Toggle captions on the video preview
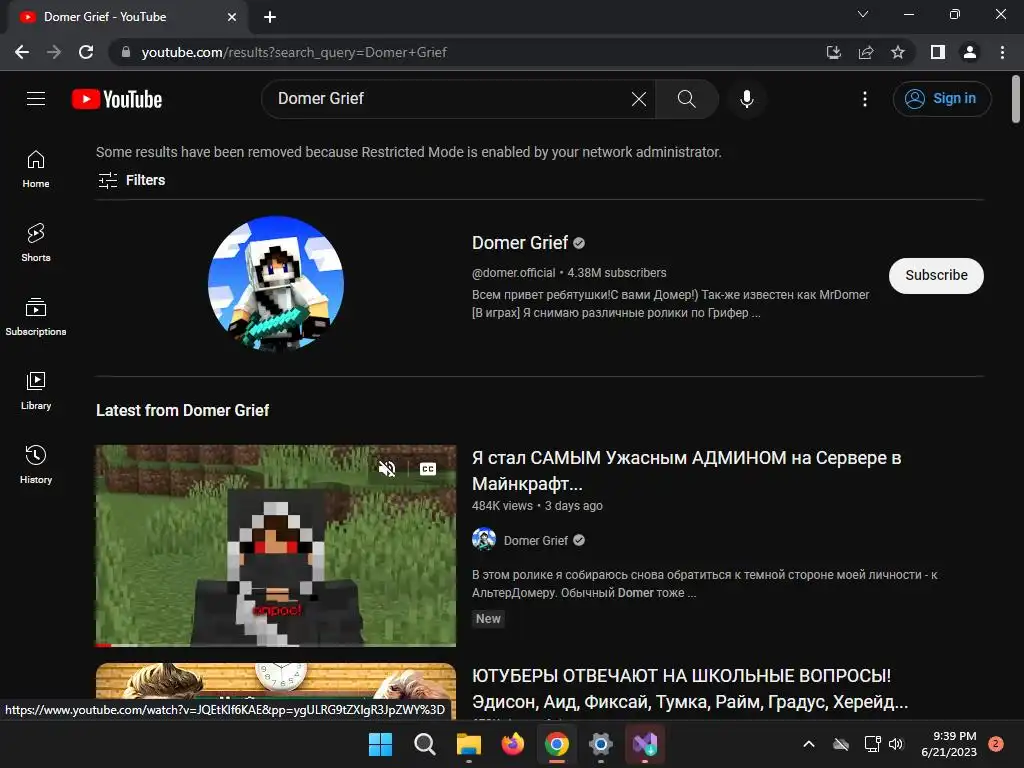The image size is (1024, 768). pos(428,469)
